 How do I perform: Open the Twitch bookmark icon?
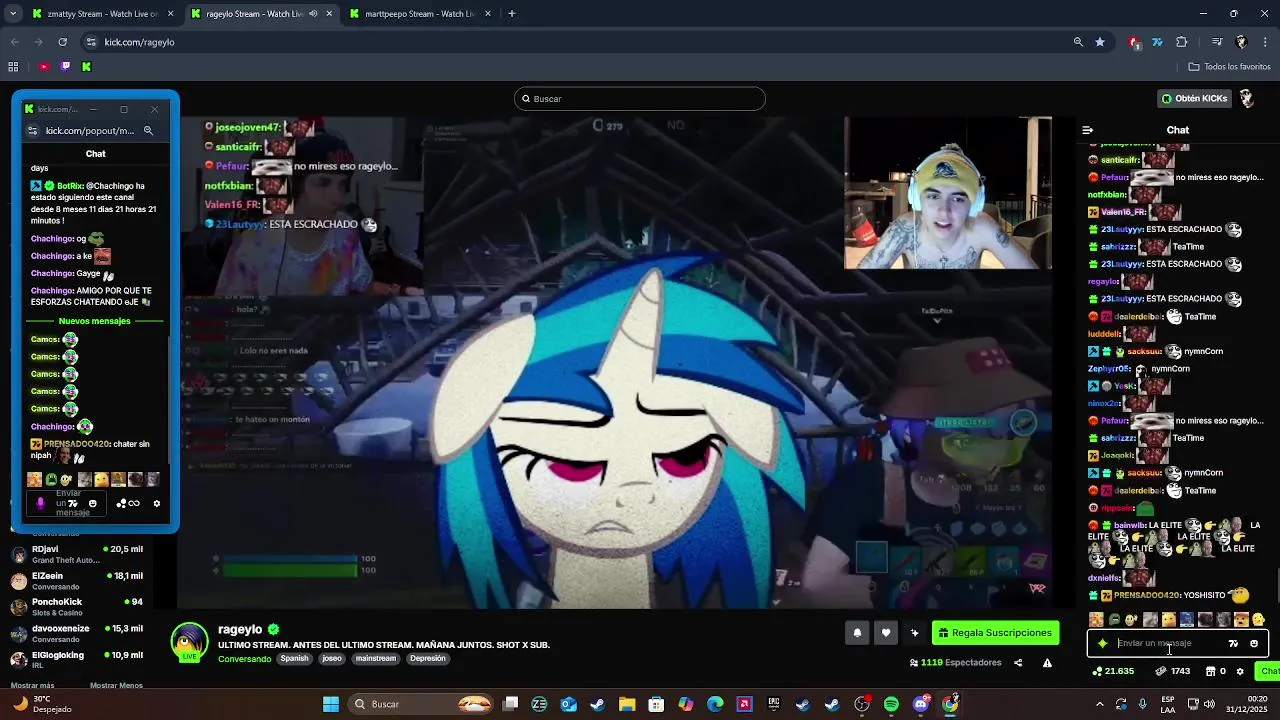coord(65,67)
